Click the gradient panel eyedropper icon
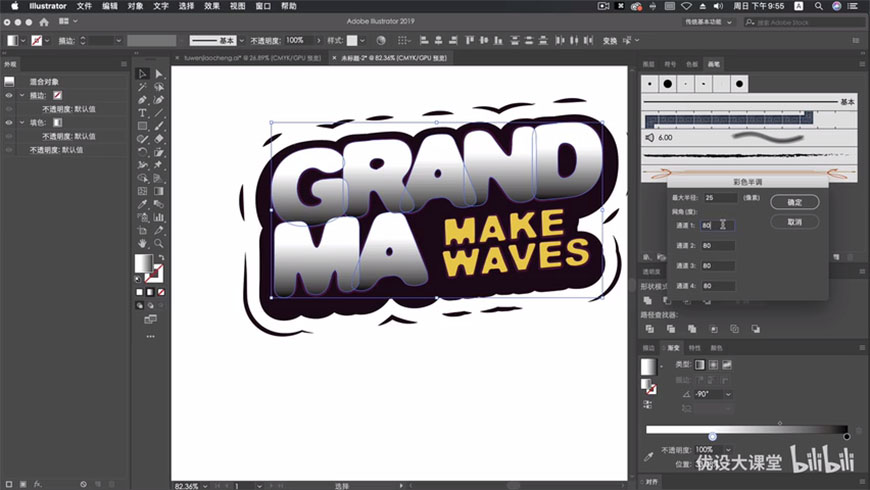The image size is (870, 490). pos(649,456)
